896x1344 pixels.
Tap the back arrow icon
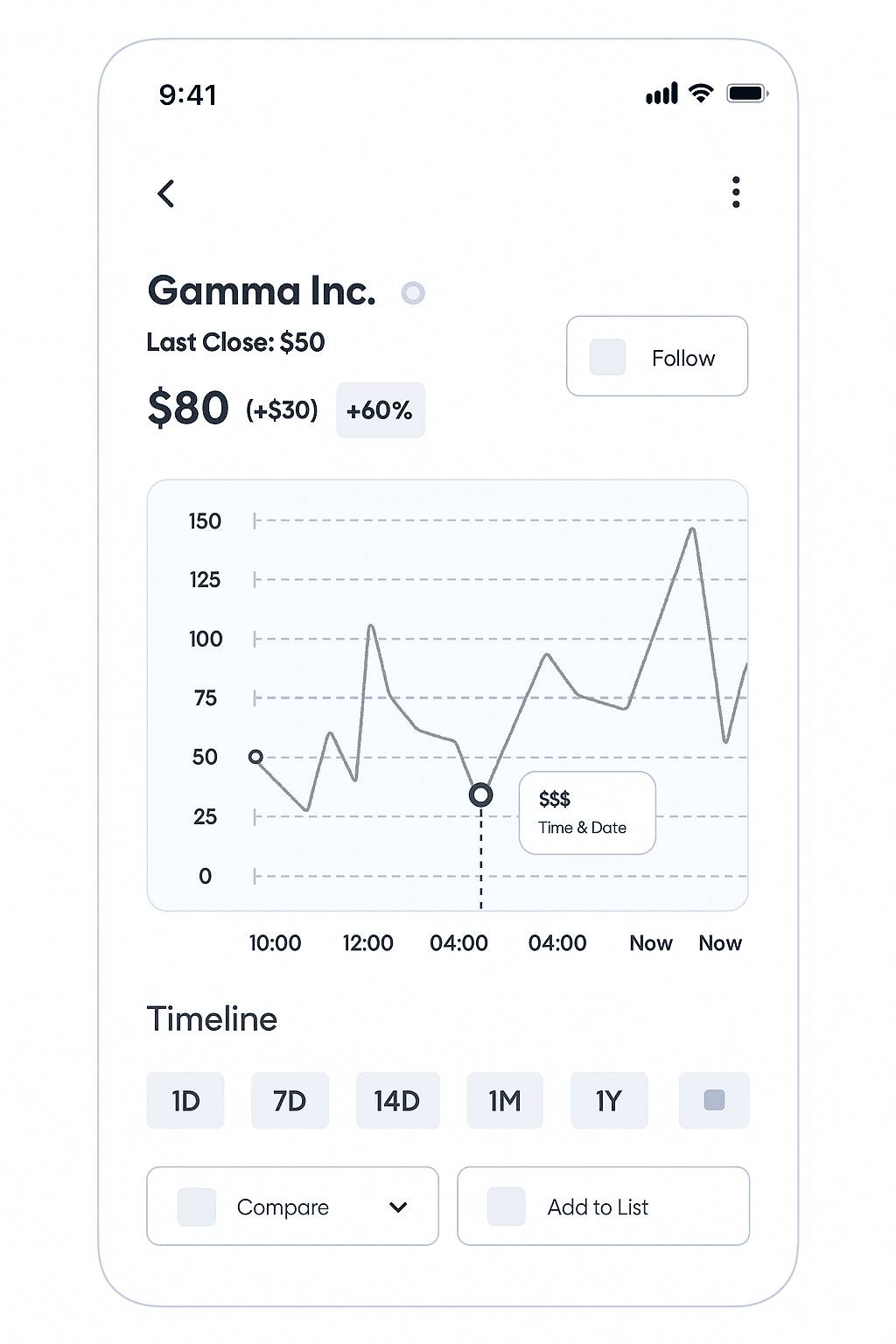166,193
